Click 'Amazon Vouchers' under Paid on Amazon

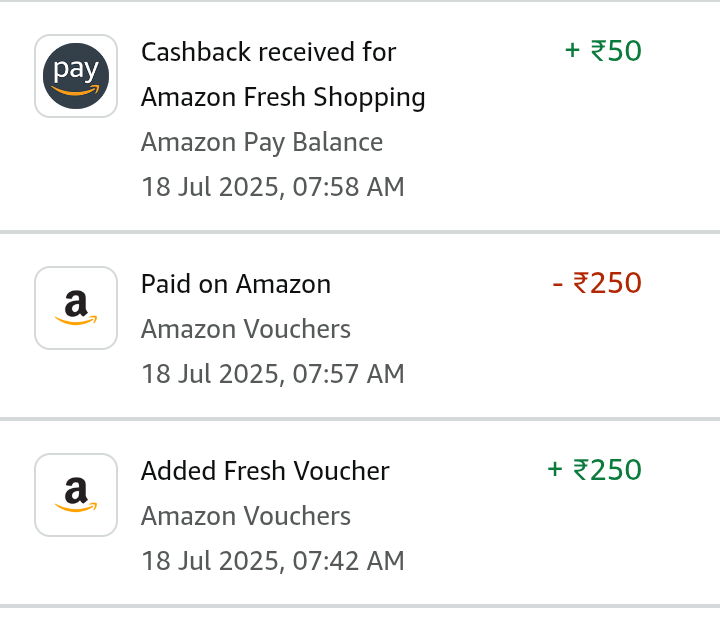pos(246,329)
